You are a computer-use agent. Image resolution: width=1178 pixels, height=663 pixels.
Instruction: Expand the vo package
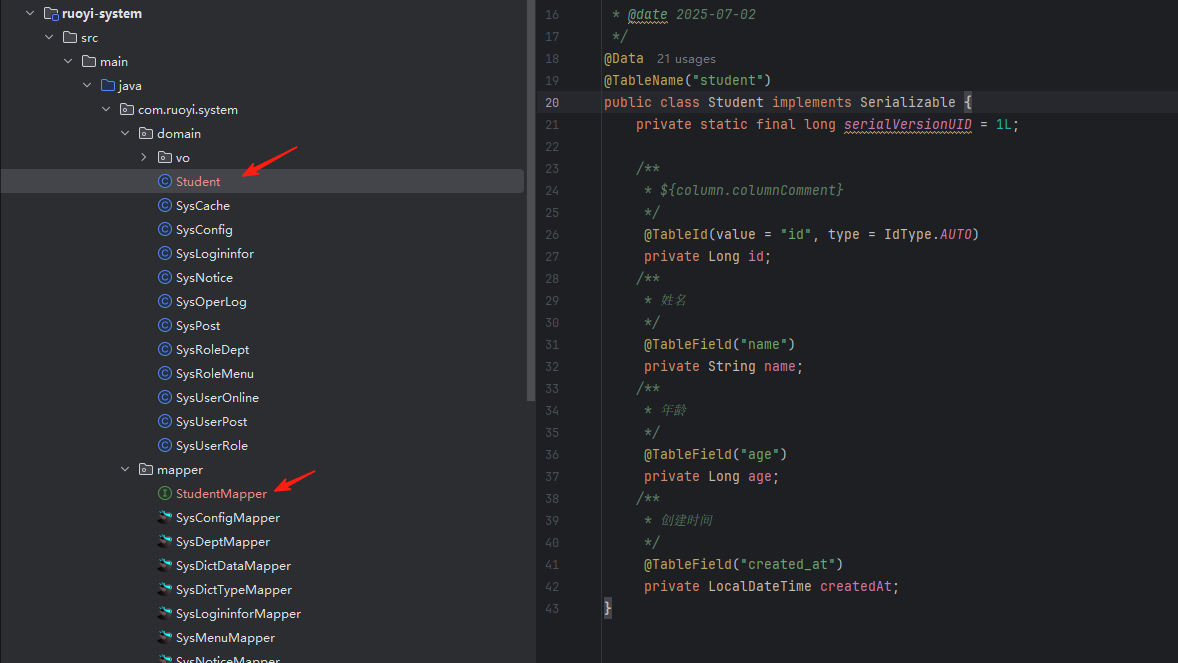pos(144,157)
